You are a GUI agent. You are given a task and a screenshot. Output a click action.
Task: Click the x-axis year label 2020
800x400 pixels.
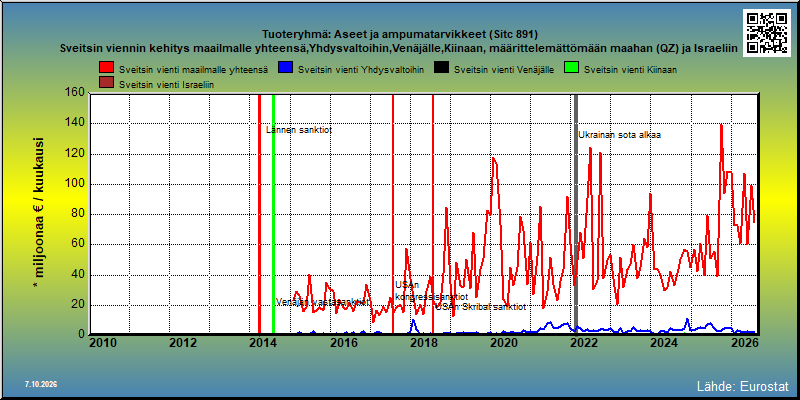point(503,342)
